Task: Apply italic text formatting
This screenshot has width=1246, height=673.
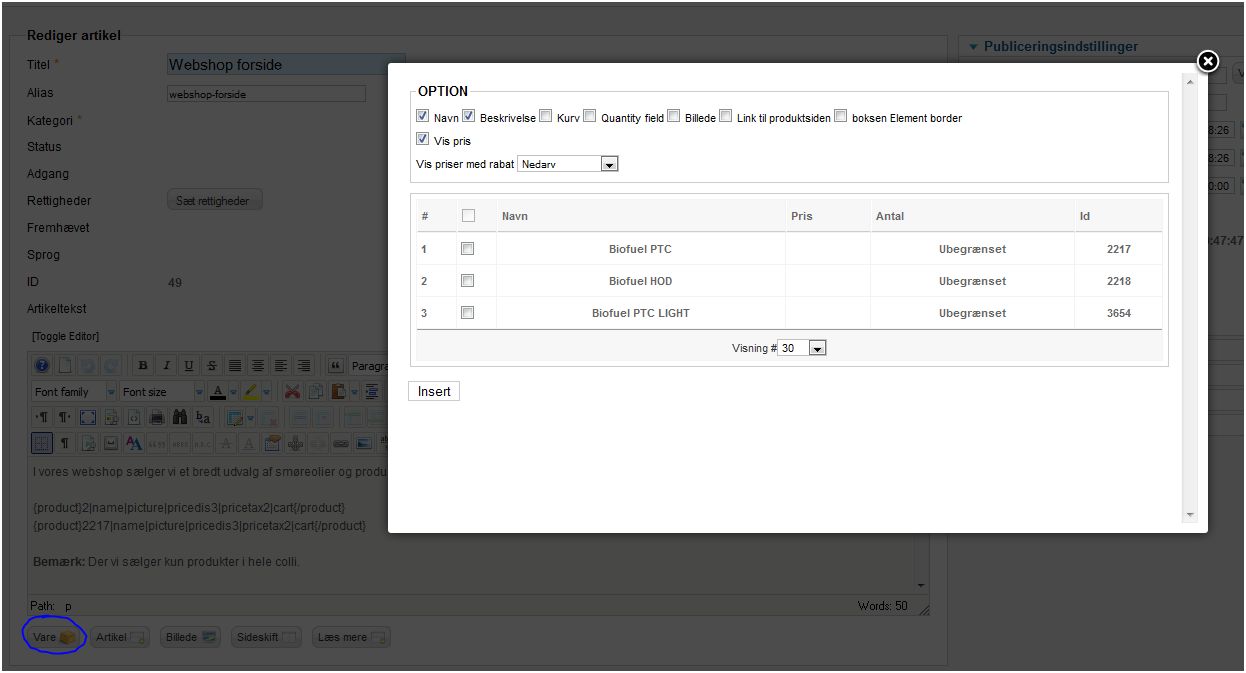Action: coord(166,366)
